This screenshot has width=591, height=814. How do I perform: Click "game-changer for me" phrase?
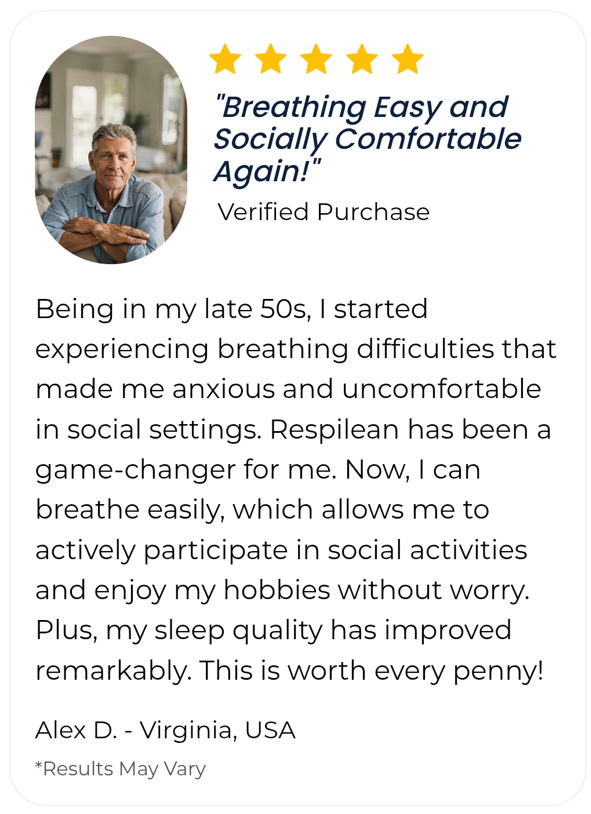tap(186, 470)
